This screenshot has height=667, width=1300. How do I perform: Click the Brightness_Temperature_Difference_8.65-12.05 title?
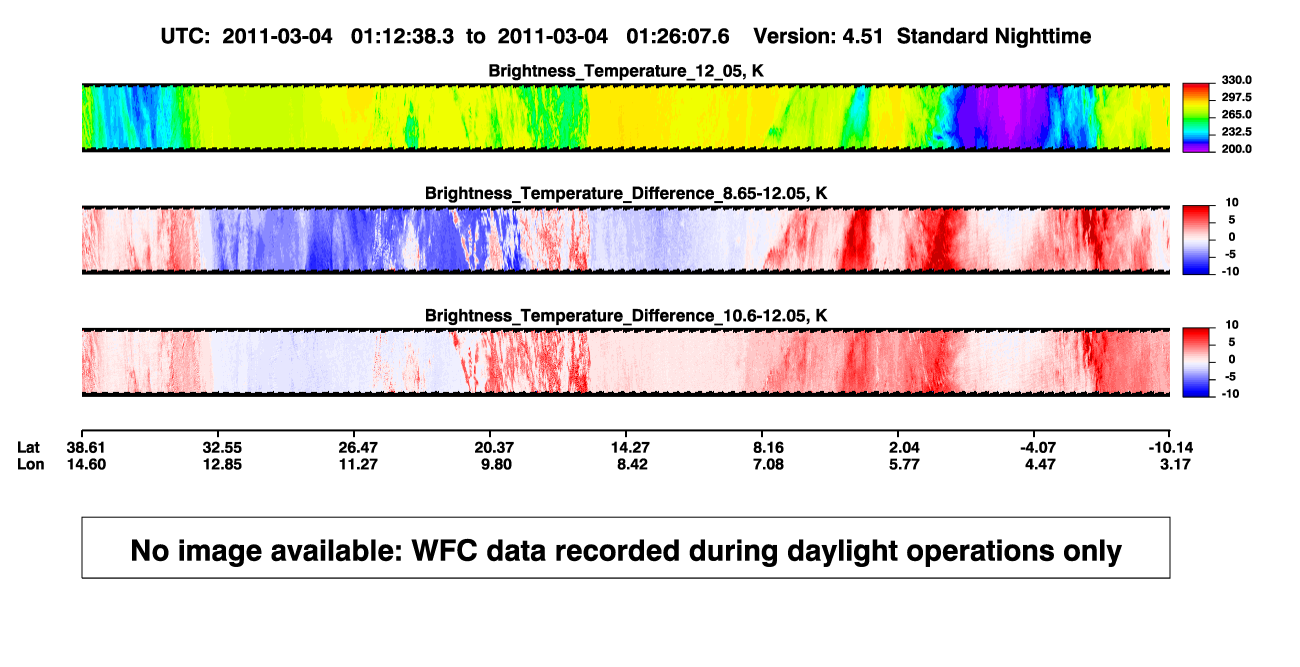(626, 193)
